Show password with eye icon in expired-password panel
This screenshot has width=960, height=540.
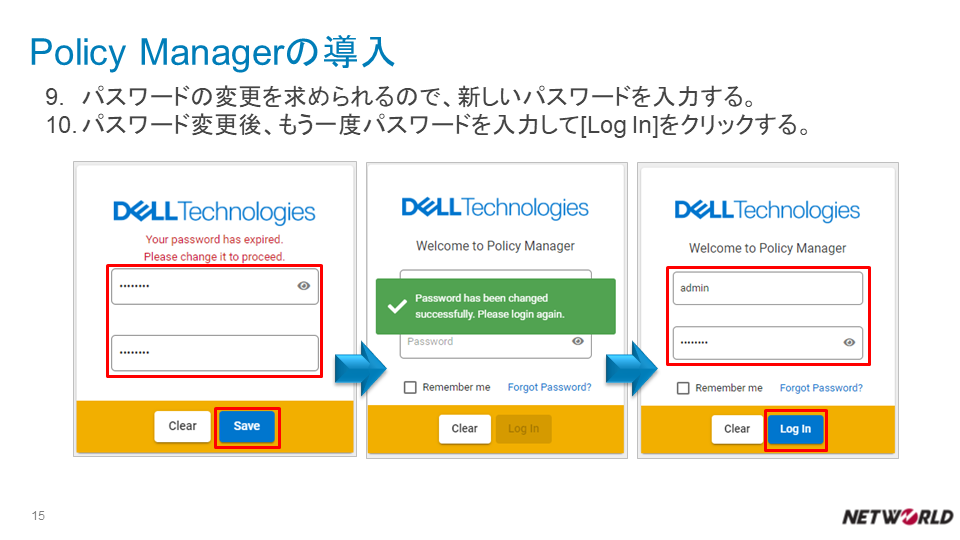[x=304, y=286]
